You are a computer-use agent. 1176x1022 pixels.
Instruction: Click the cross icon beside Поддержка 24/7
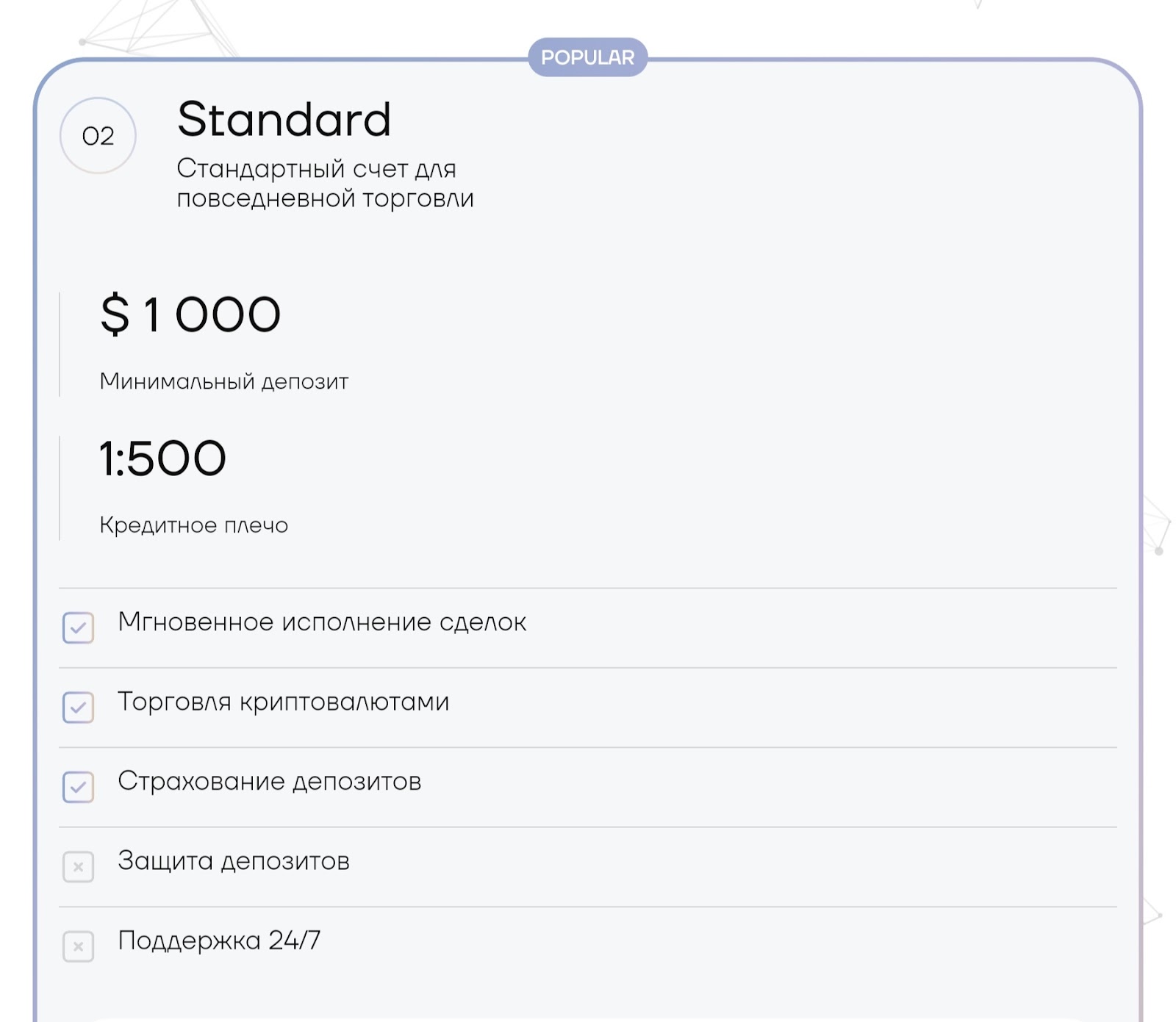(78, 946)
